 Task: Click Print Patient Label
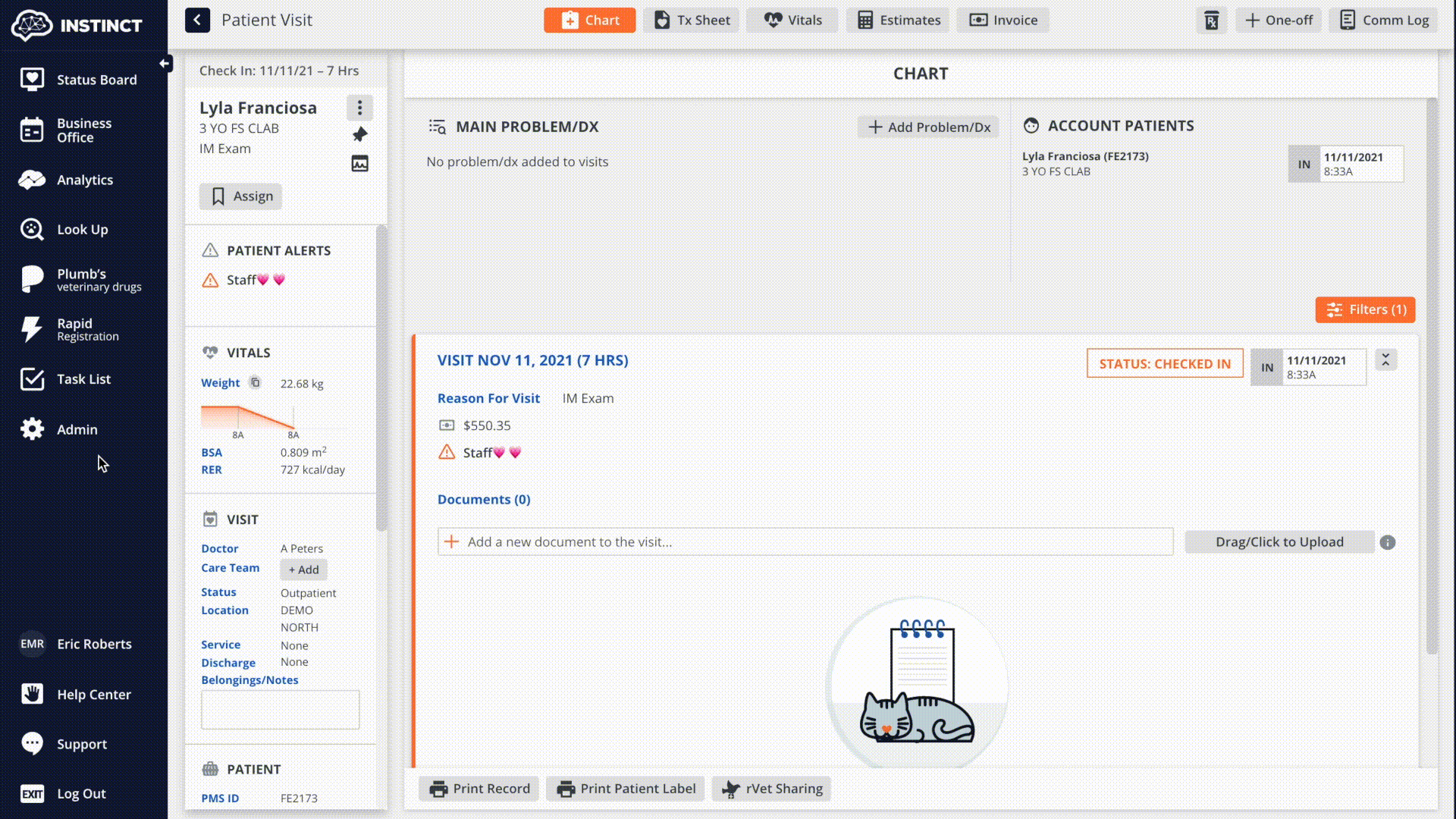click(x=626, y=789)
